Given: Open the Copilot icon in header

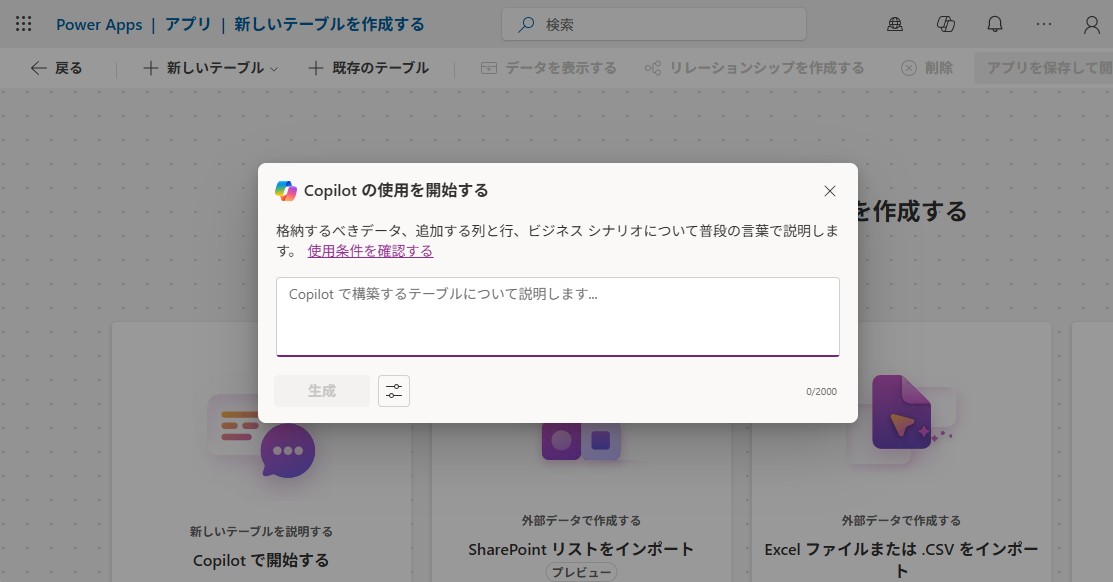Looking at the screenshot, I should point(945,24).
